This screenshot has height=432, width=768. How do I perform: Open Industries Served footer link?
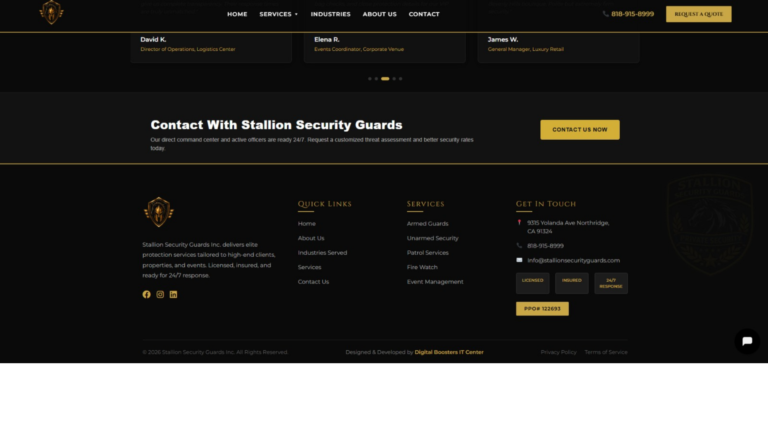pyautogui.click(x=322, y=253)
